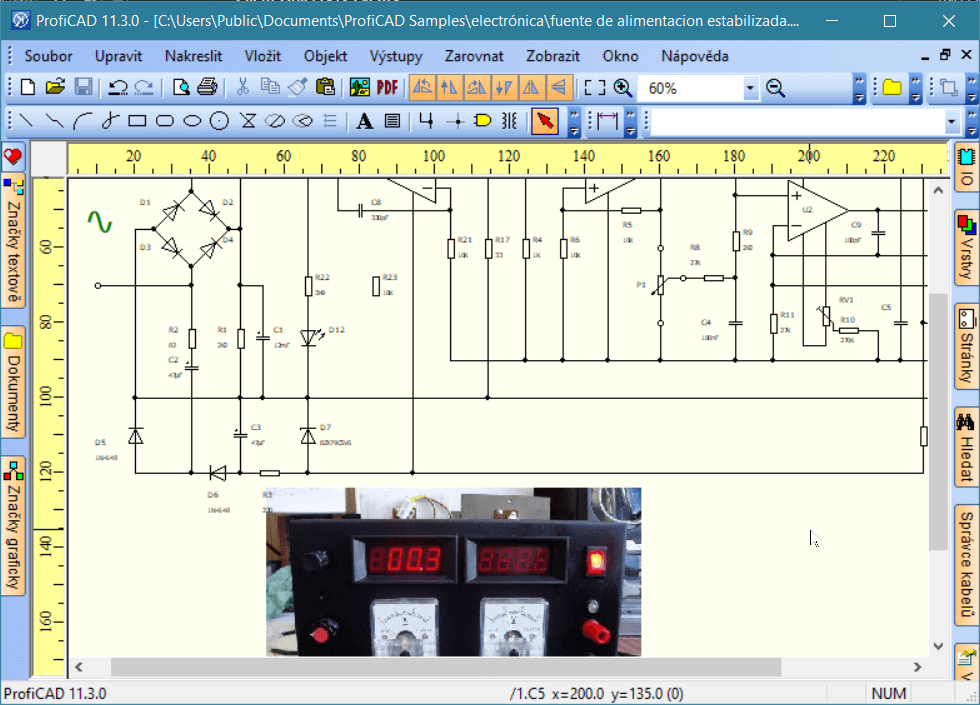
Task: Create a new document with the blank page icon
Action: pos(28,88)
